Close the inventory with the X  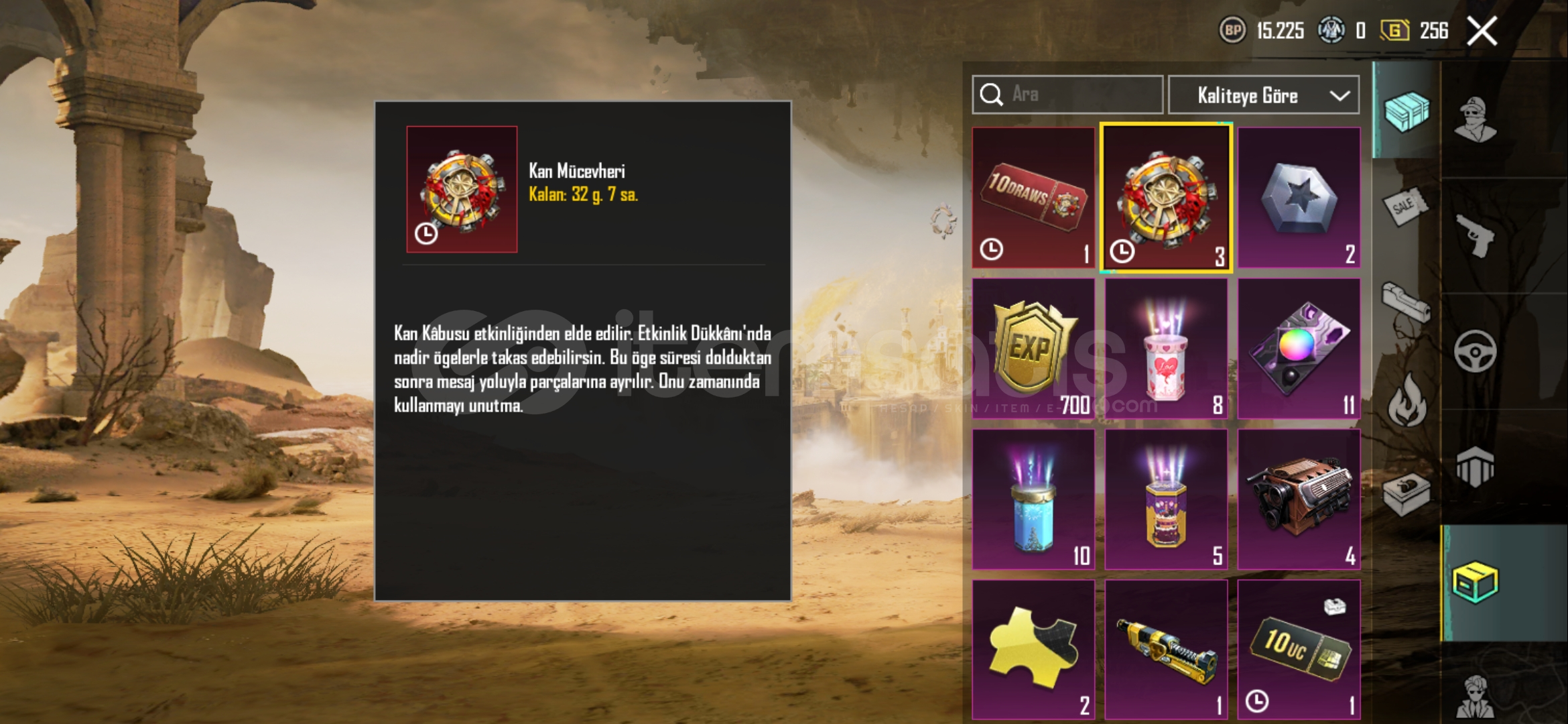(1482, 31)
